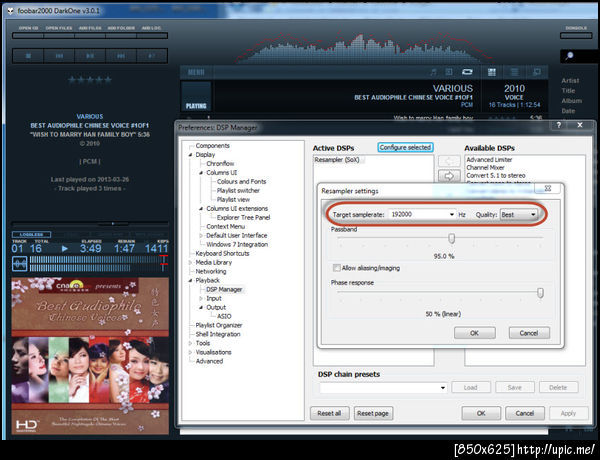Click Configure selected button

(x=405, y=147)
